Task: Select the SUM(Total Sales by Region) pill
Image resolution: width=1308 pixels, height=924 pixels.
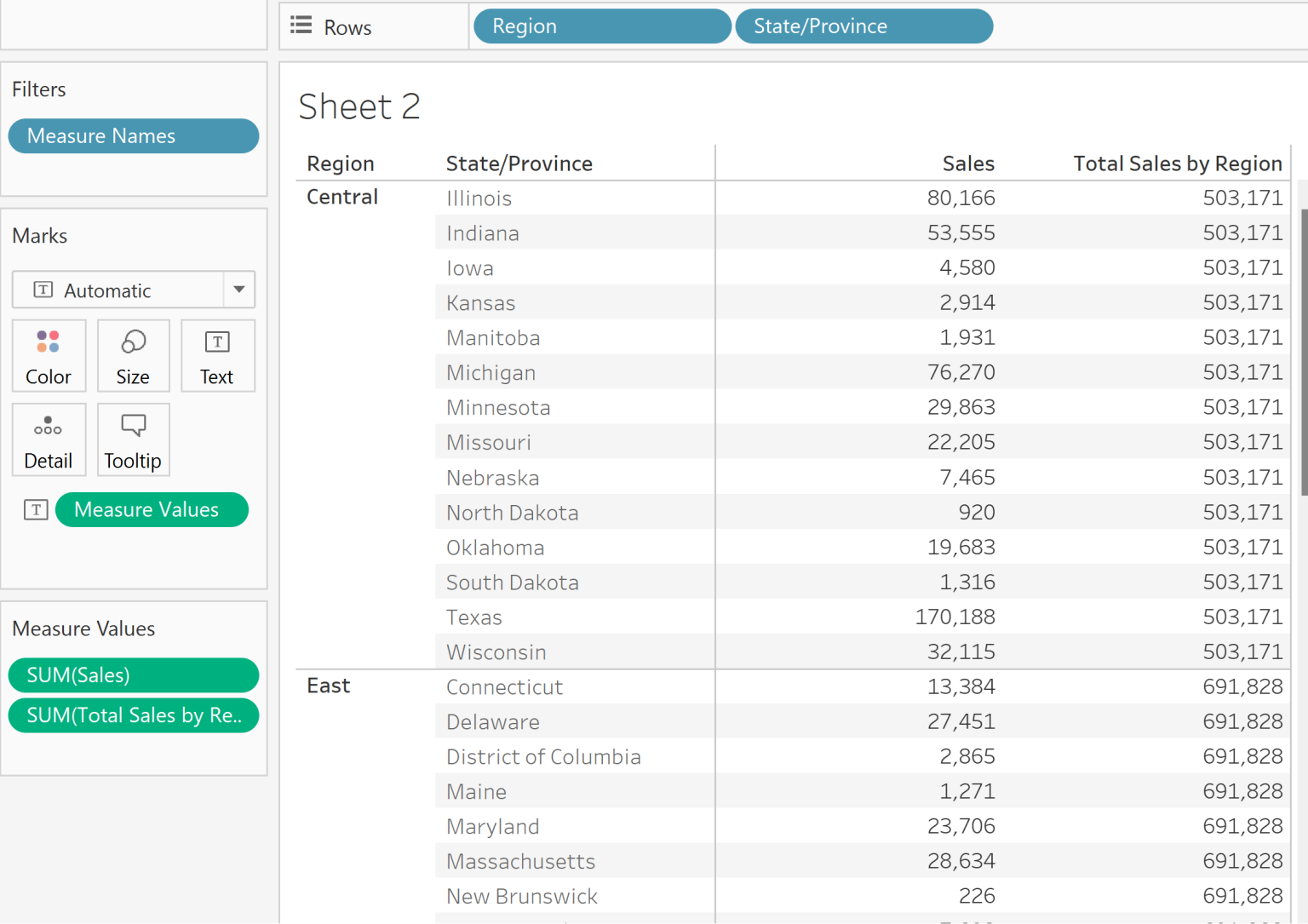Action: coord(133,715)
